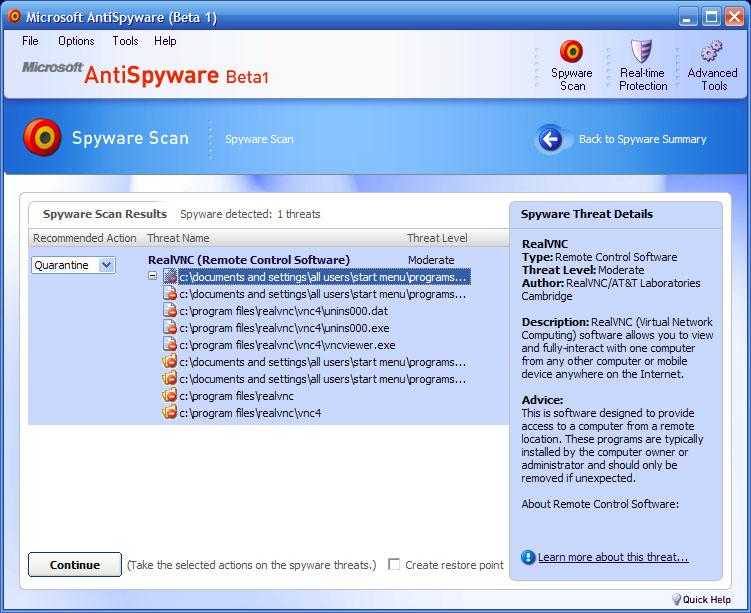Click the Spyware Threat Details heading

pyautogui.click(x=587, y=214)
